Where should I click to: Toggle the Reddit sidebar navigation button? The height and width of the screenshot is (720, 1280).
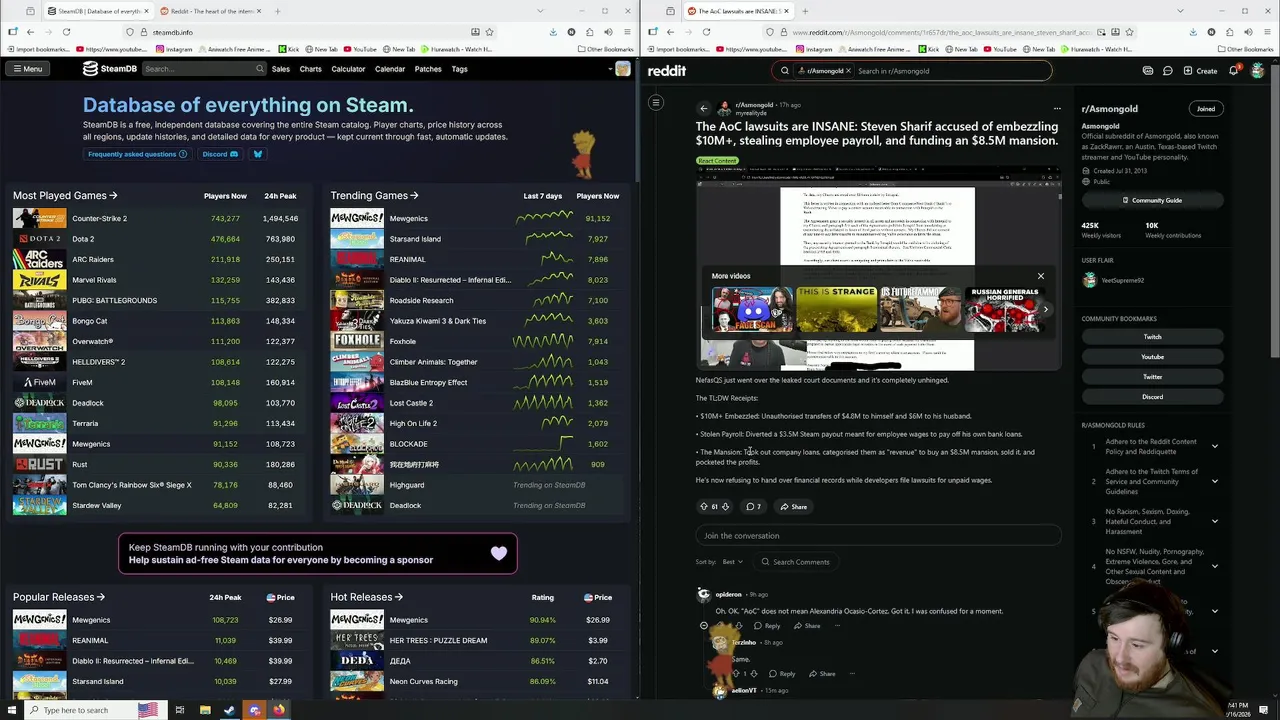[656, 102]
